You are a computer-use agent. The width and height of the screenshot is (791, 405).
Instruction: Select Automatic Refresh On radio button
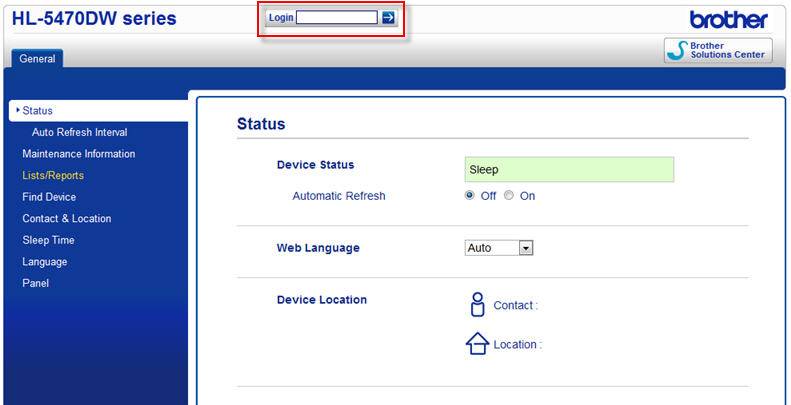[509, 196]
